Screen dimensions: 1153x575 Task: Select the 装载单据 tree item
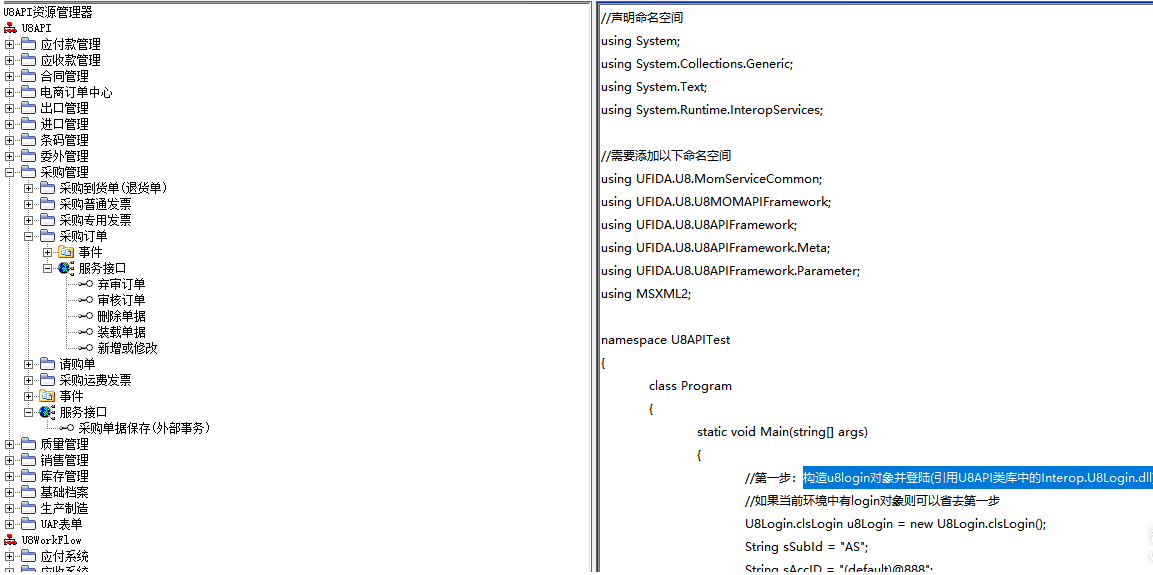121,332
